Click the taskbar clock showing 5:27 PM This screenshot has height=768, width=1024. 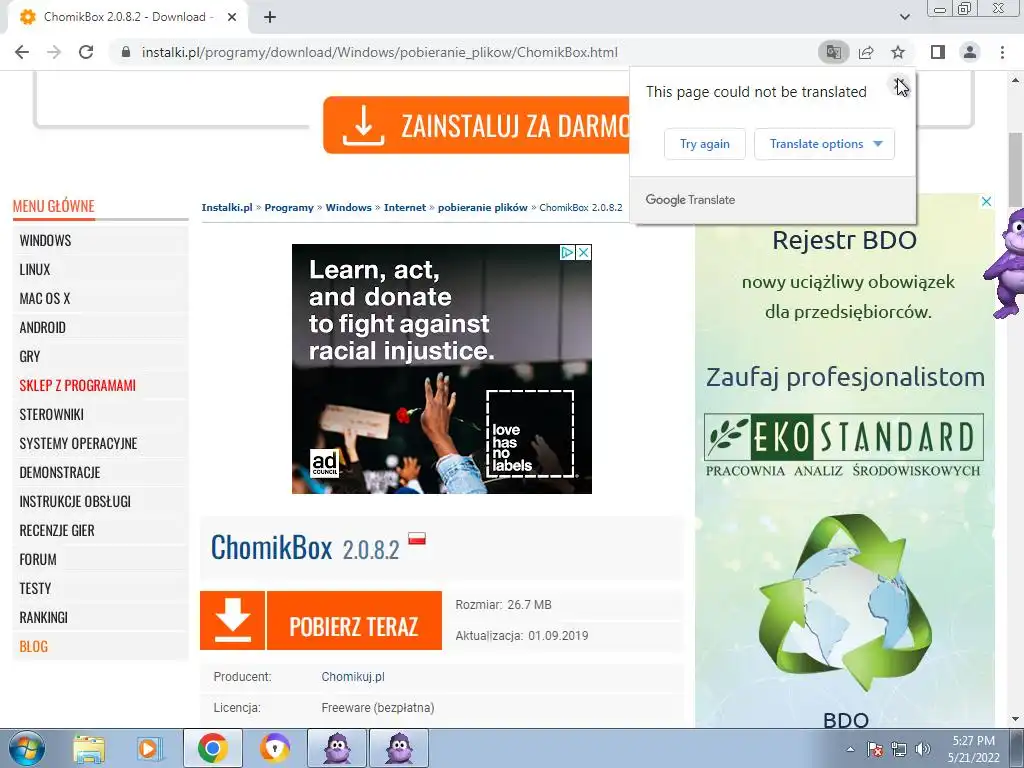[x=973, y=749]
